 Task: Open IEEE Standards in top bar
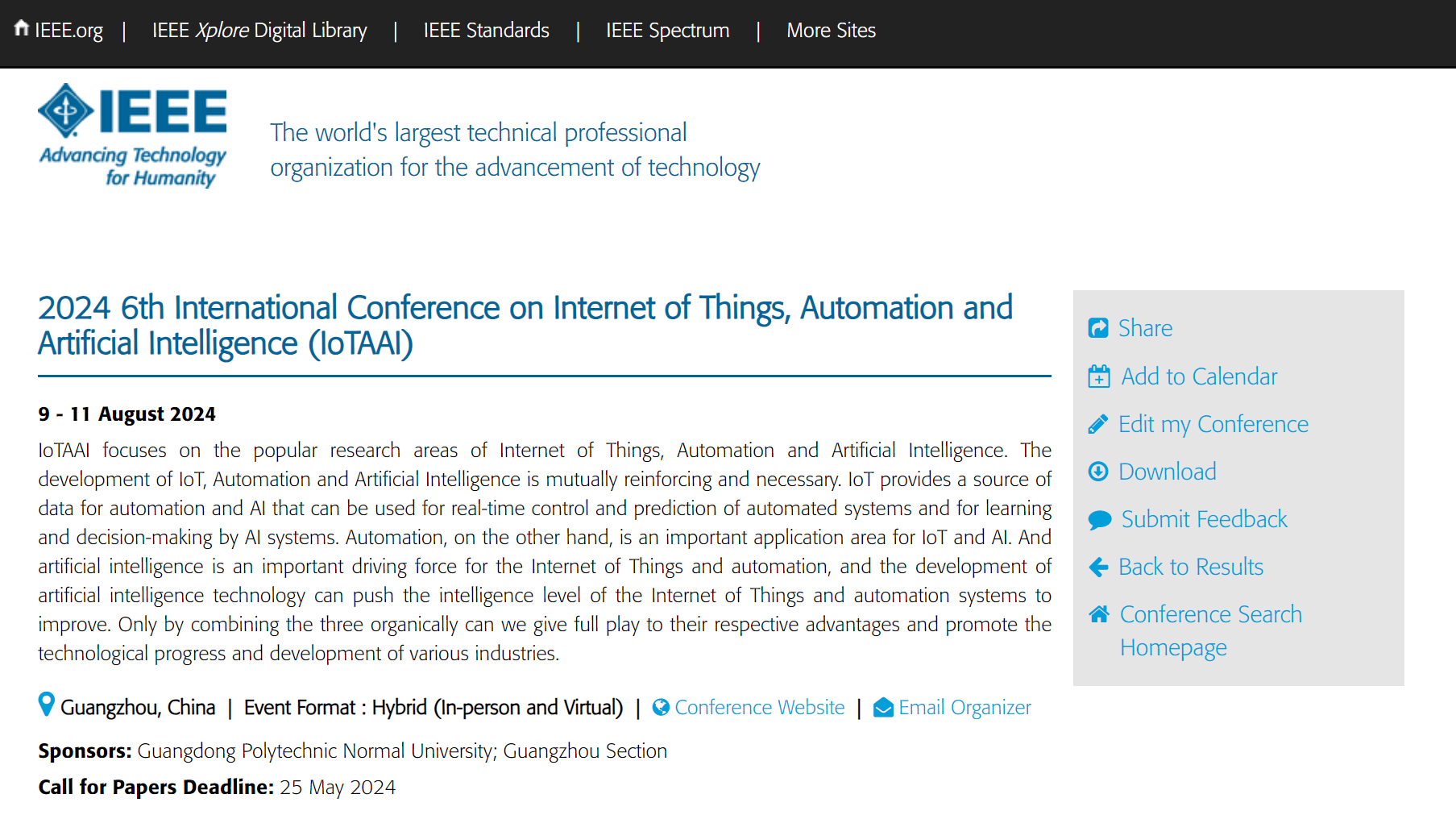coord(487,31)
